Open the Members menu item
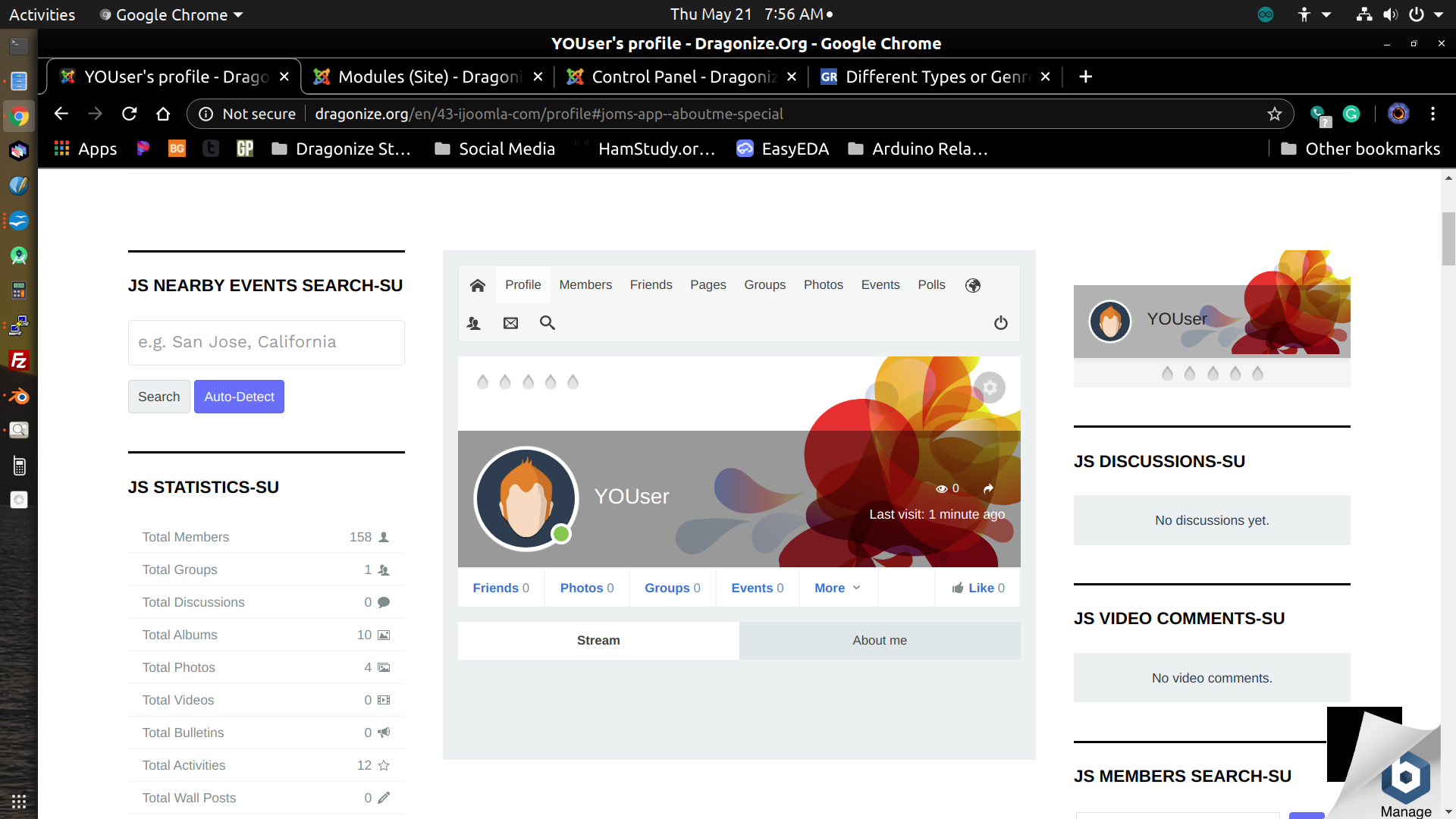The height and width of the screenshot is (819, 1456). [585, 284]
